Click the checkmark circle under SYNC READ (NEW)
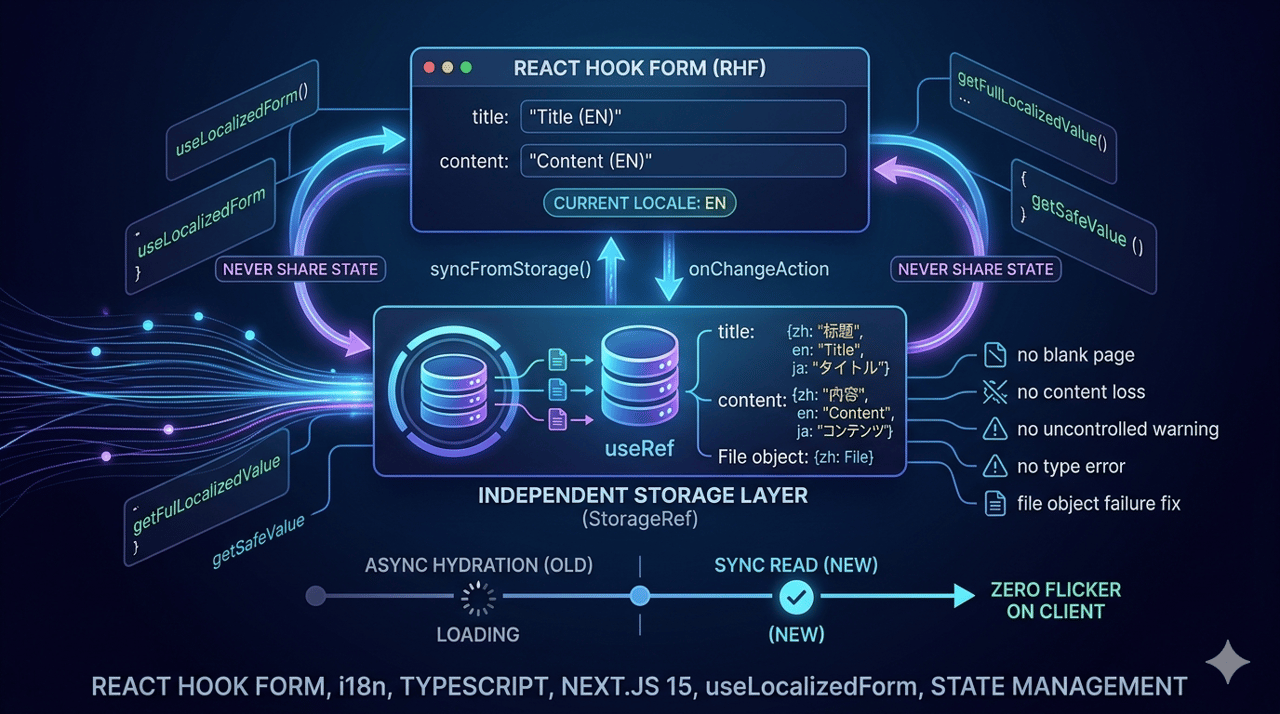This screenshot has width=1280, height=714. 796,596
